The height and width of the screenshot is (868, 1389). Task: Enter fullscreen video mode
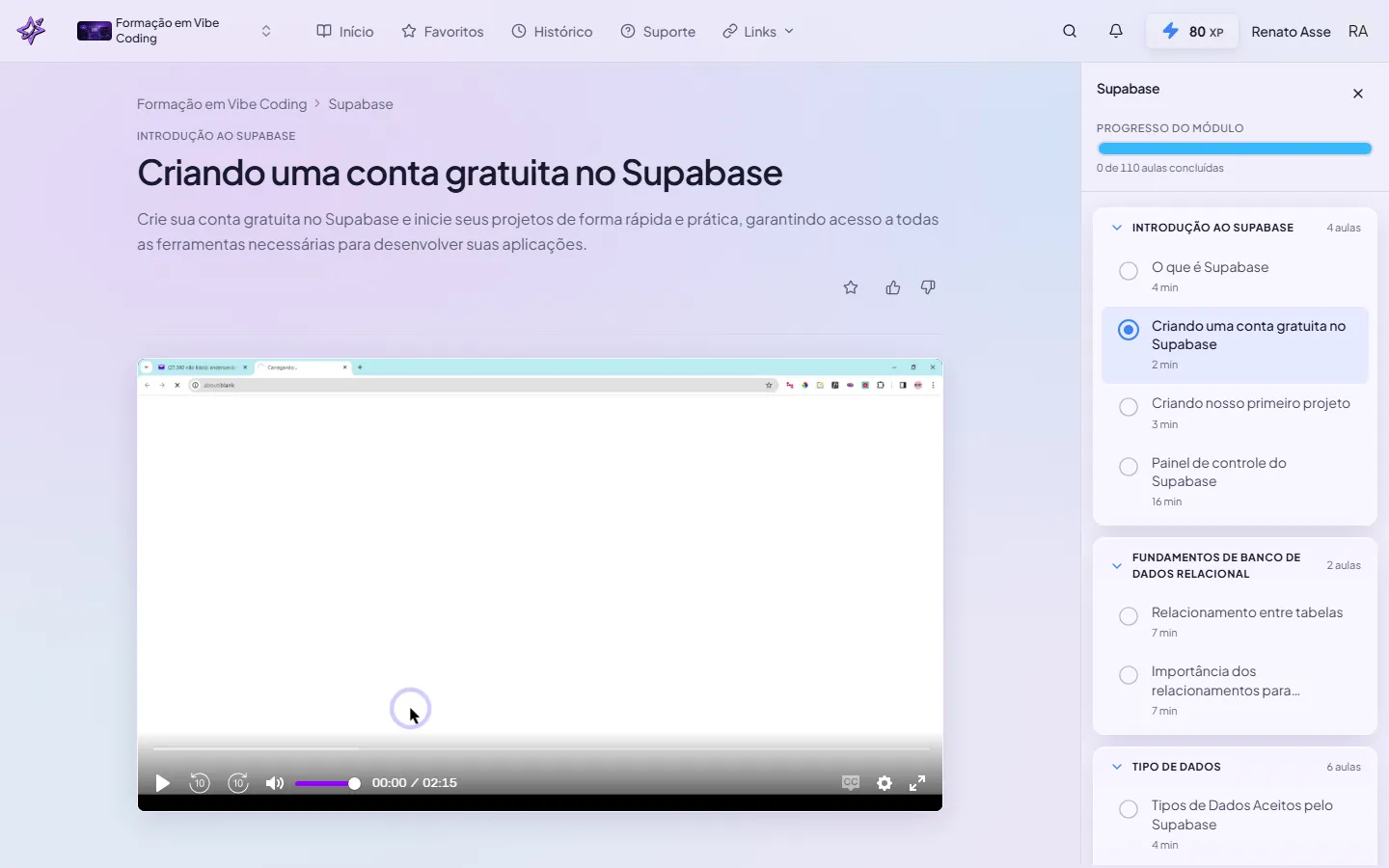(x=917, y=783)
